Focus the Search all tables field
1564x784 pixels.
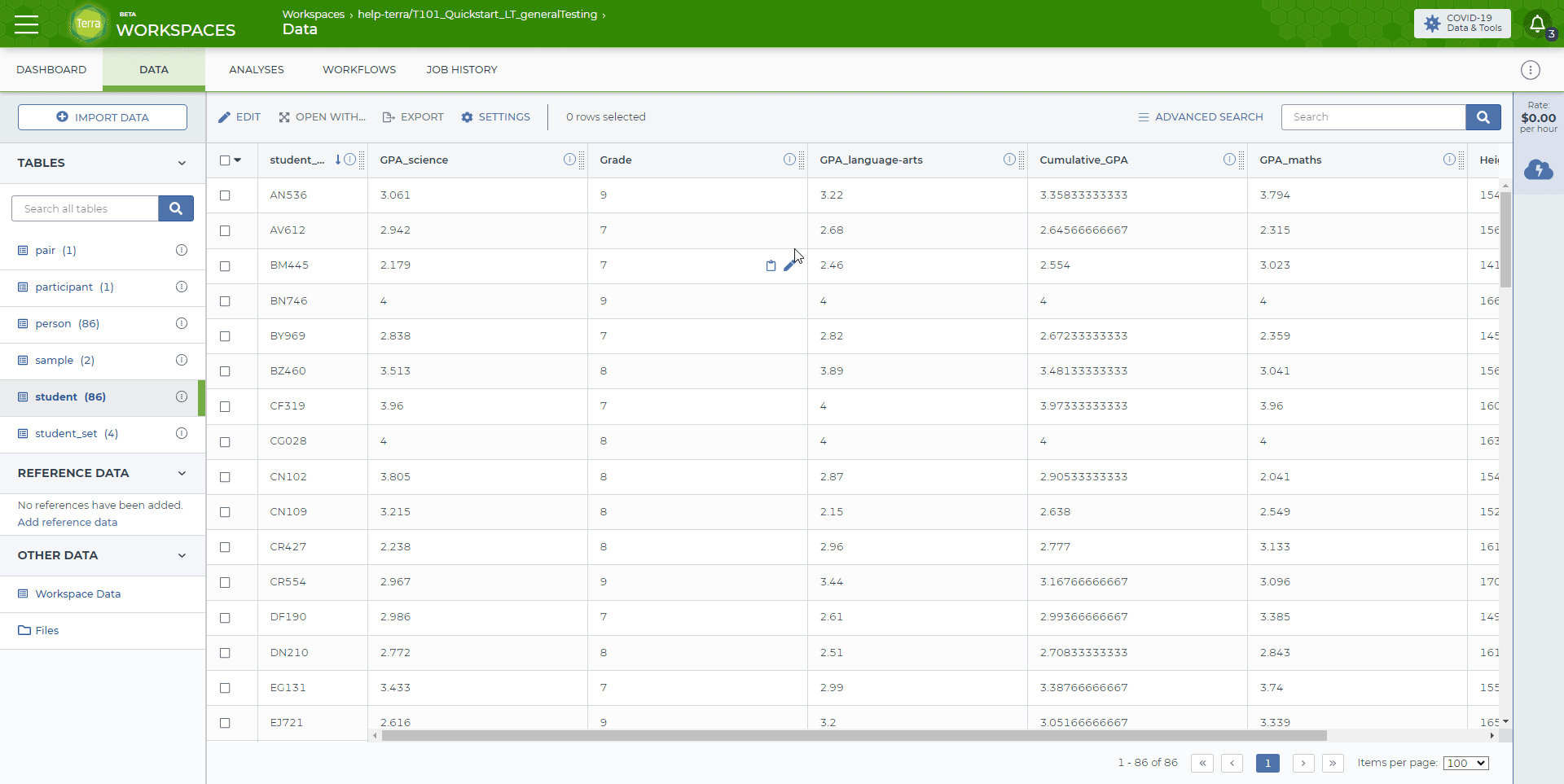85,208
